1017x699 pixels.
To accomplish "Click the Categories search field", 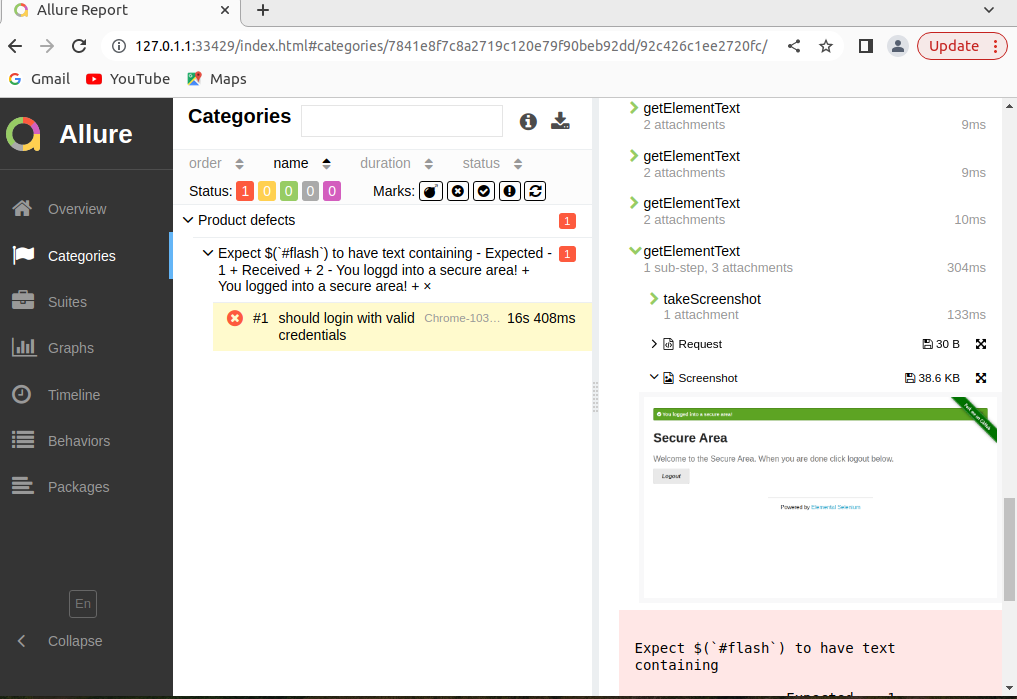I will [x=401, y=120].
